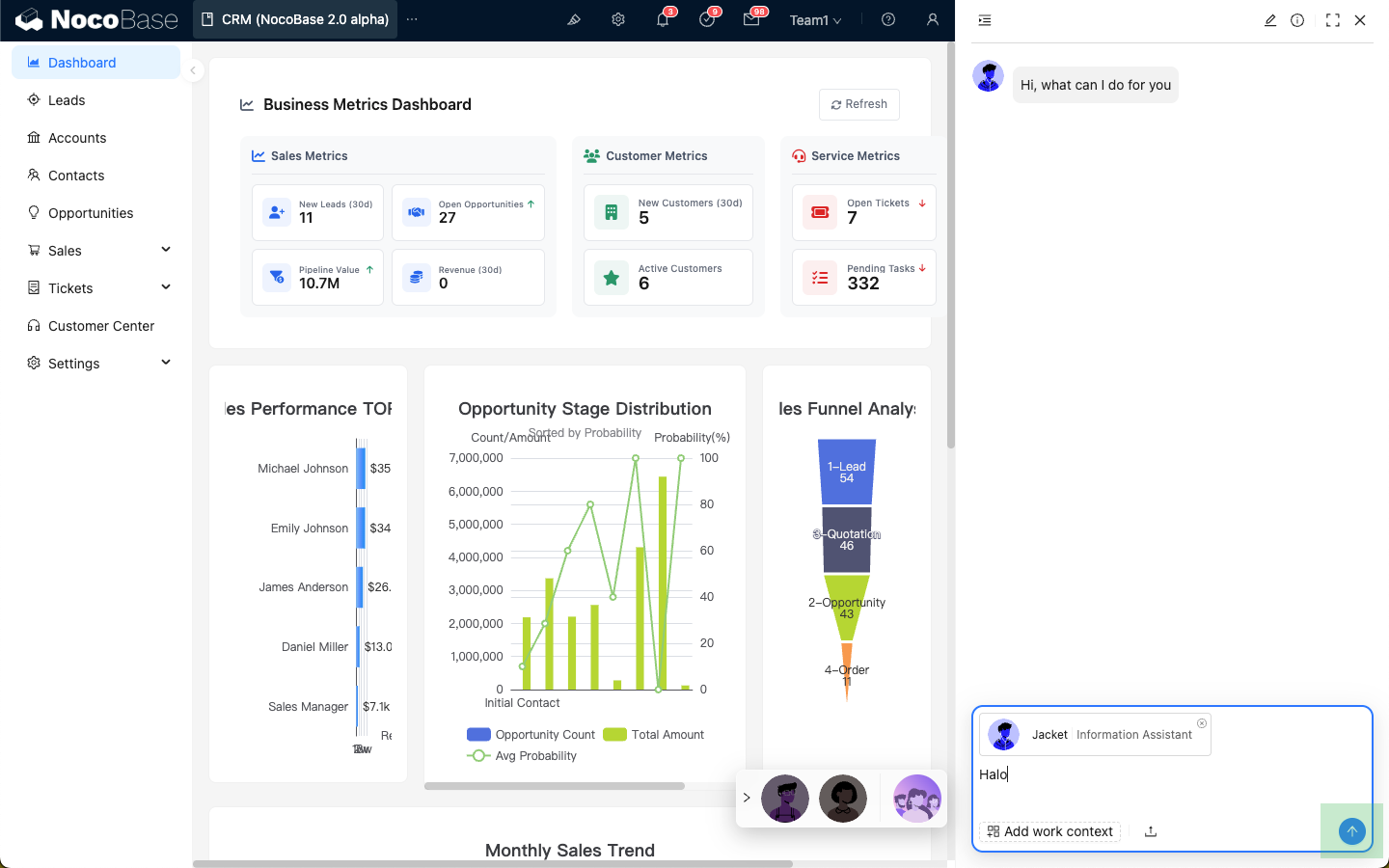Open Opportunities in the sidebar
Image resolution: width=1389 pixels, height=868 pixels.
coord(91,213)
